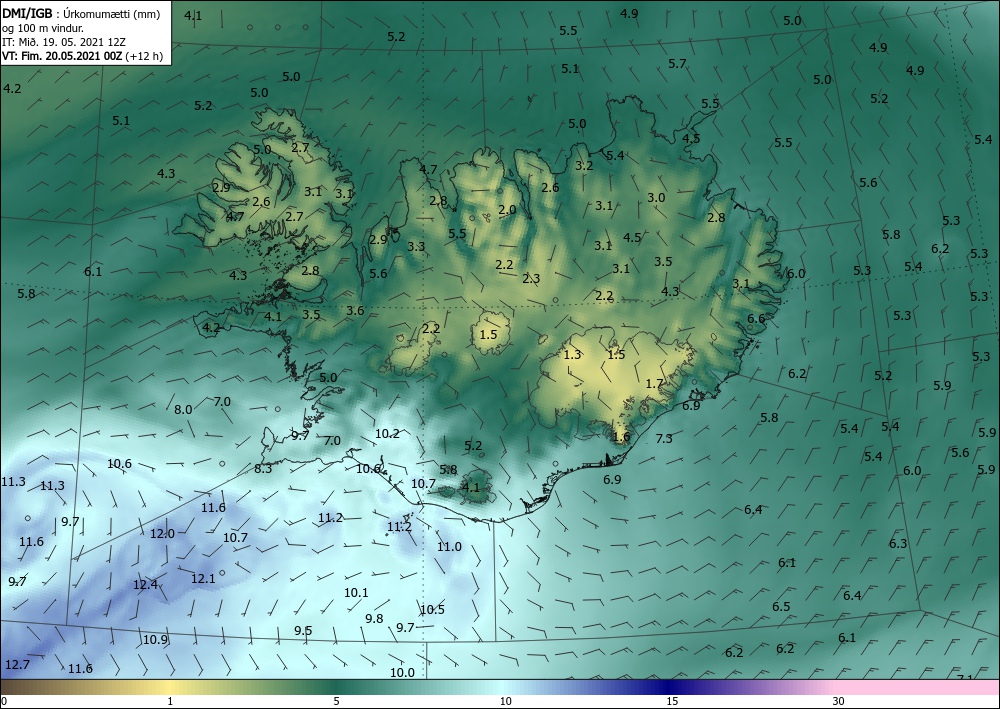
Task: Select the 10.0 value at bottom edge
Action: (x=402, y=672)
